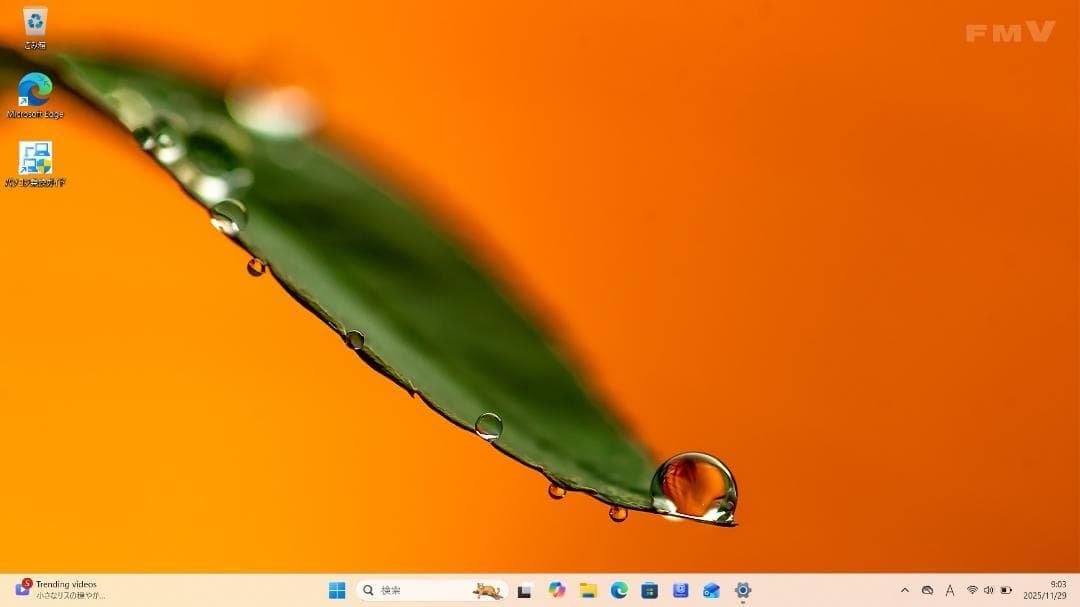Click the OneDrive cloud icon in system tray
The height and width of the screenshot is (607, 1080).
point(928,590)
